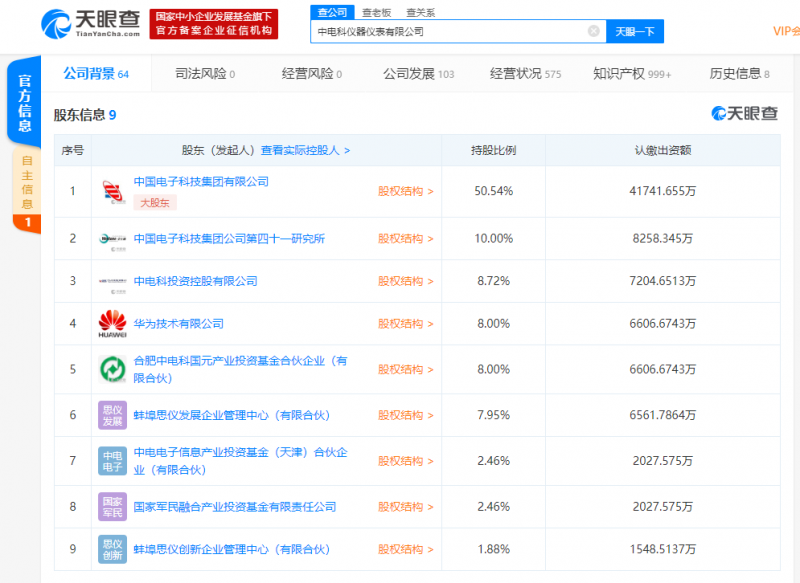Expand 股权结构 for 华为技术有限公司
Screen dimensions: 800x583
pyautogui.click(x=405, y=324)
